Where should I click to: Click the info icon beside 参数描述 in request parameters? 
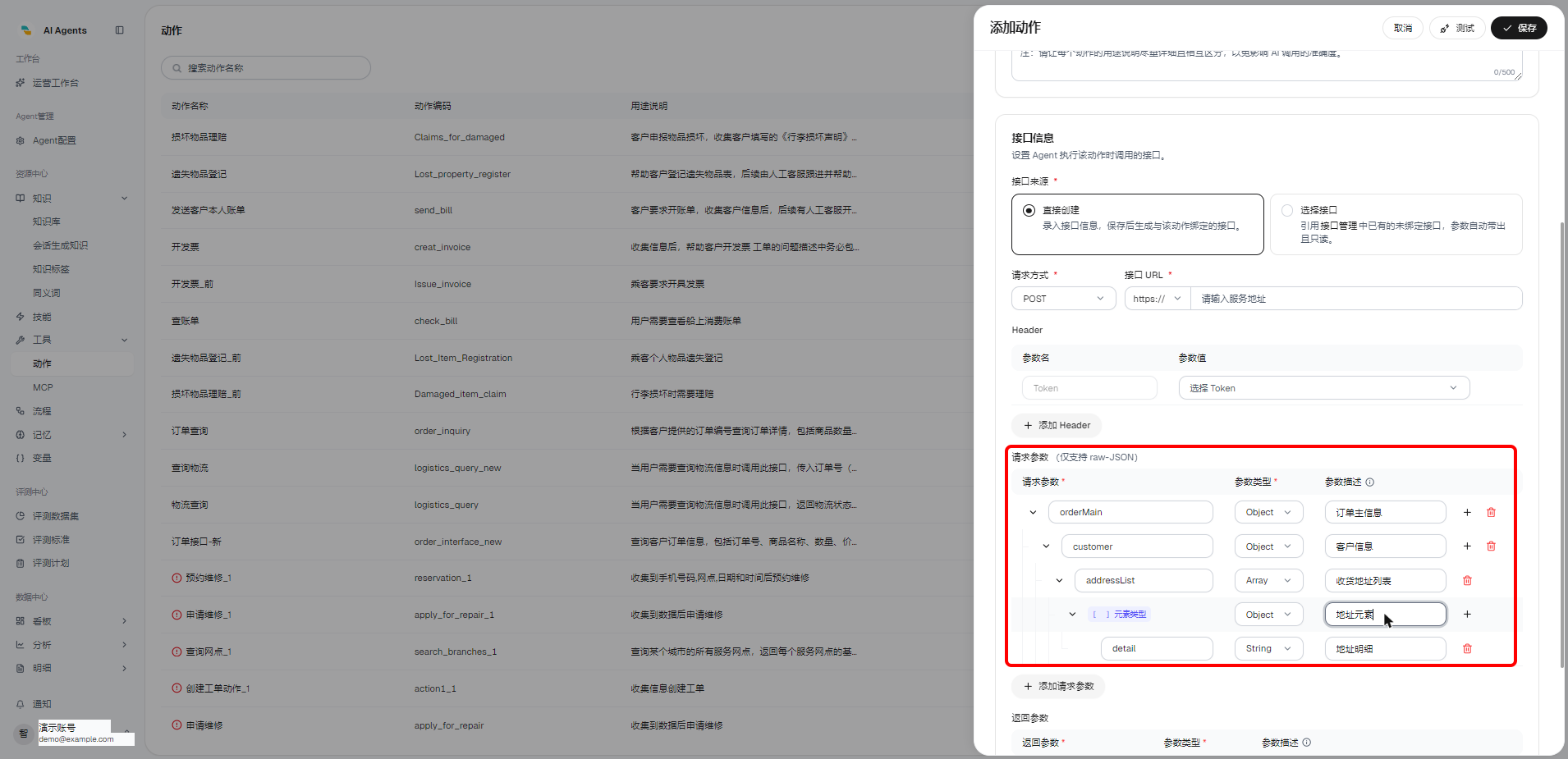(1369, 482)
